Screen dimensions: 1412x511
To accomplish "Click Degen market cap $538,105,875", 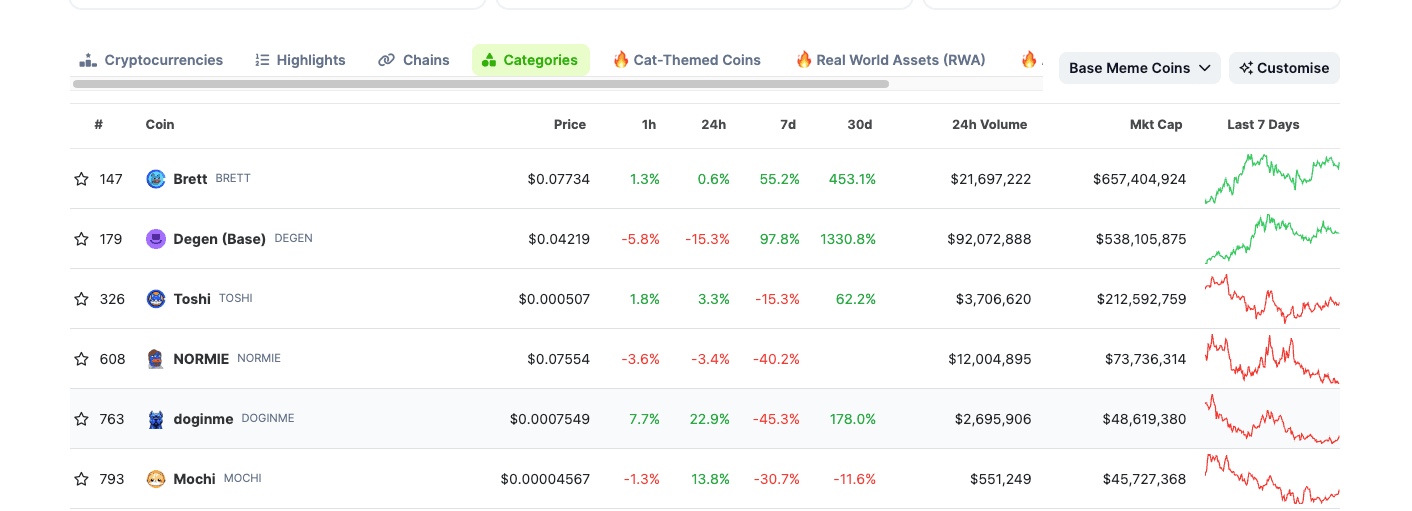I will pyautogui.click(x=1140, y=239).
